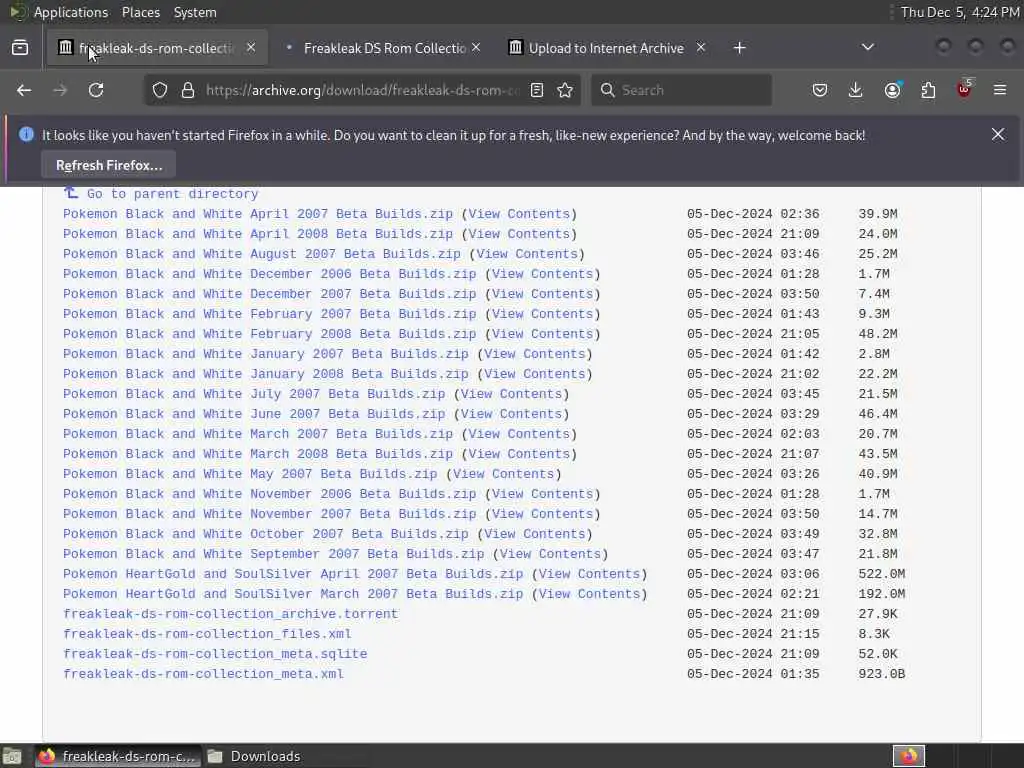Viewport: 1024px width, 768px height.
Task: Toggle reader view icon in address bar
Action: [x=537, y=90]
